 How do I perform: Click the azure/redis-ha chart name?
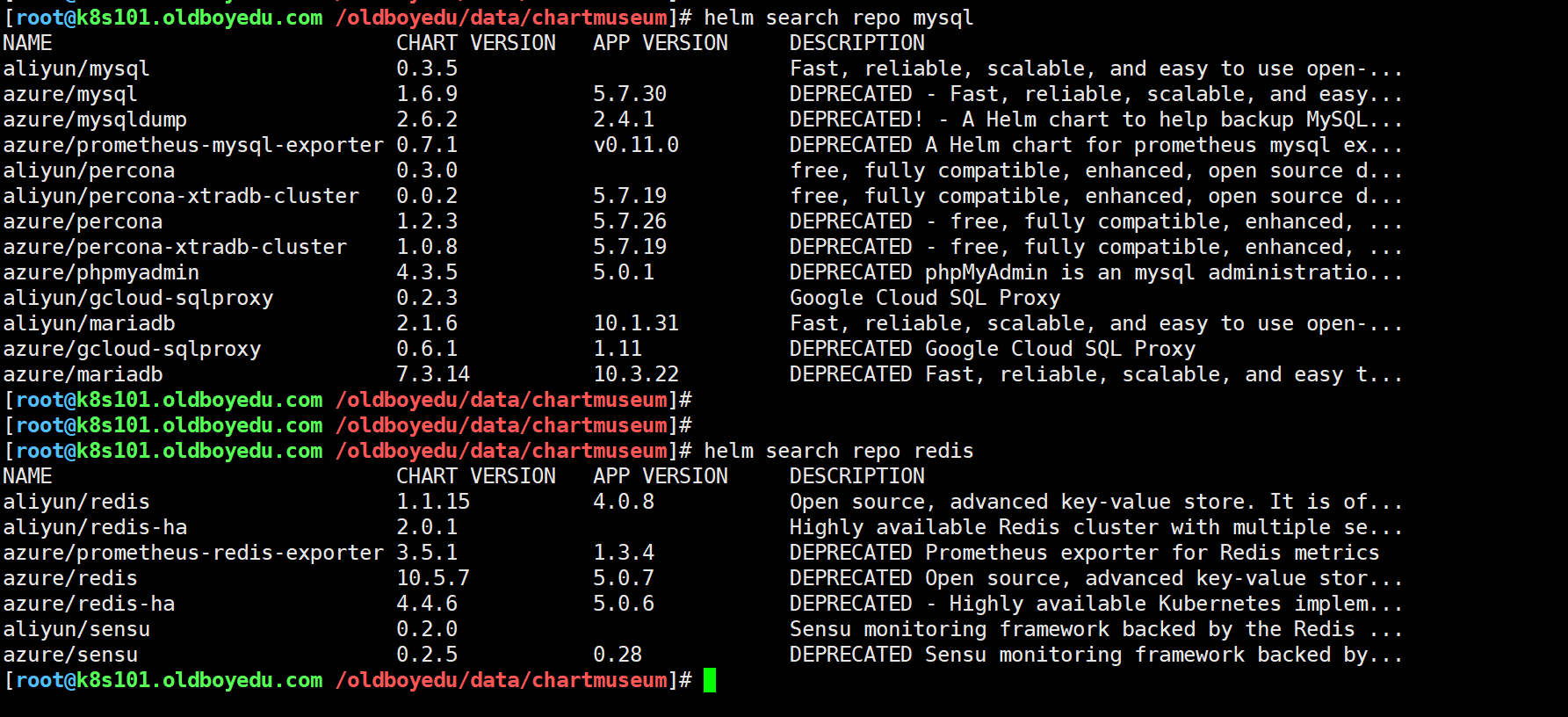89,604
